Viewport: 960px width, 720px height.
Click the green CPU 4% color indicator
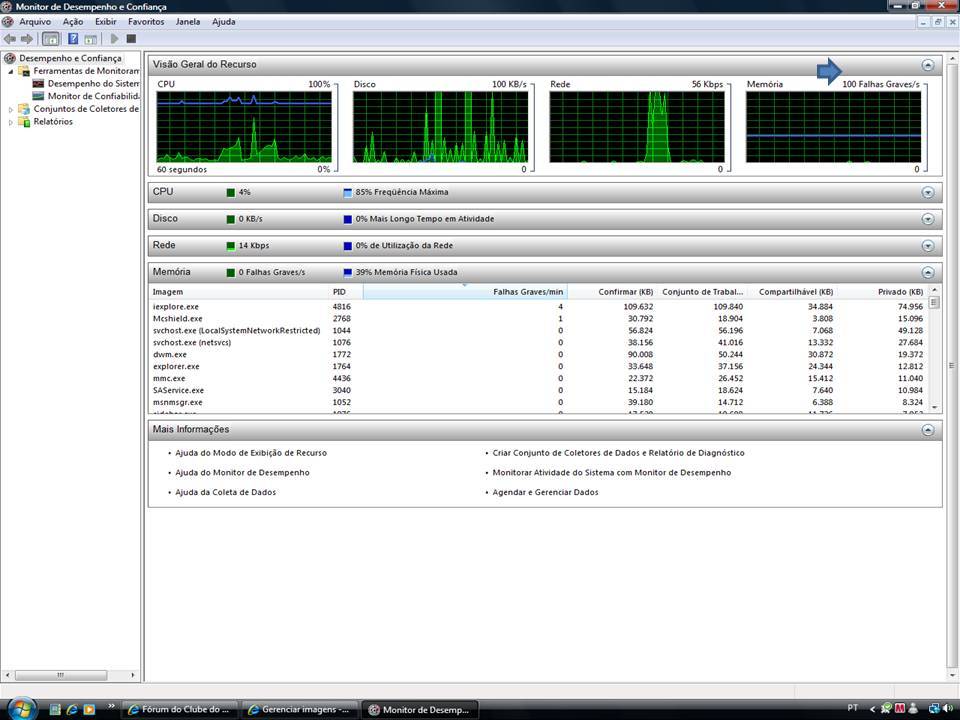tap(231, 193)
